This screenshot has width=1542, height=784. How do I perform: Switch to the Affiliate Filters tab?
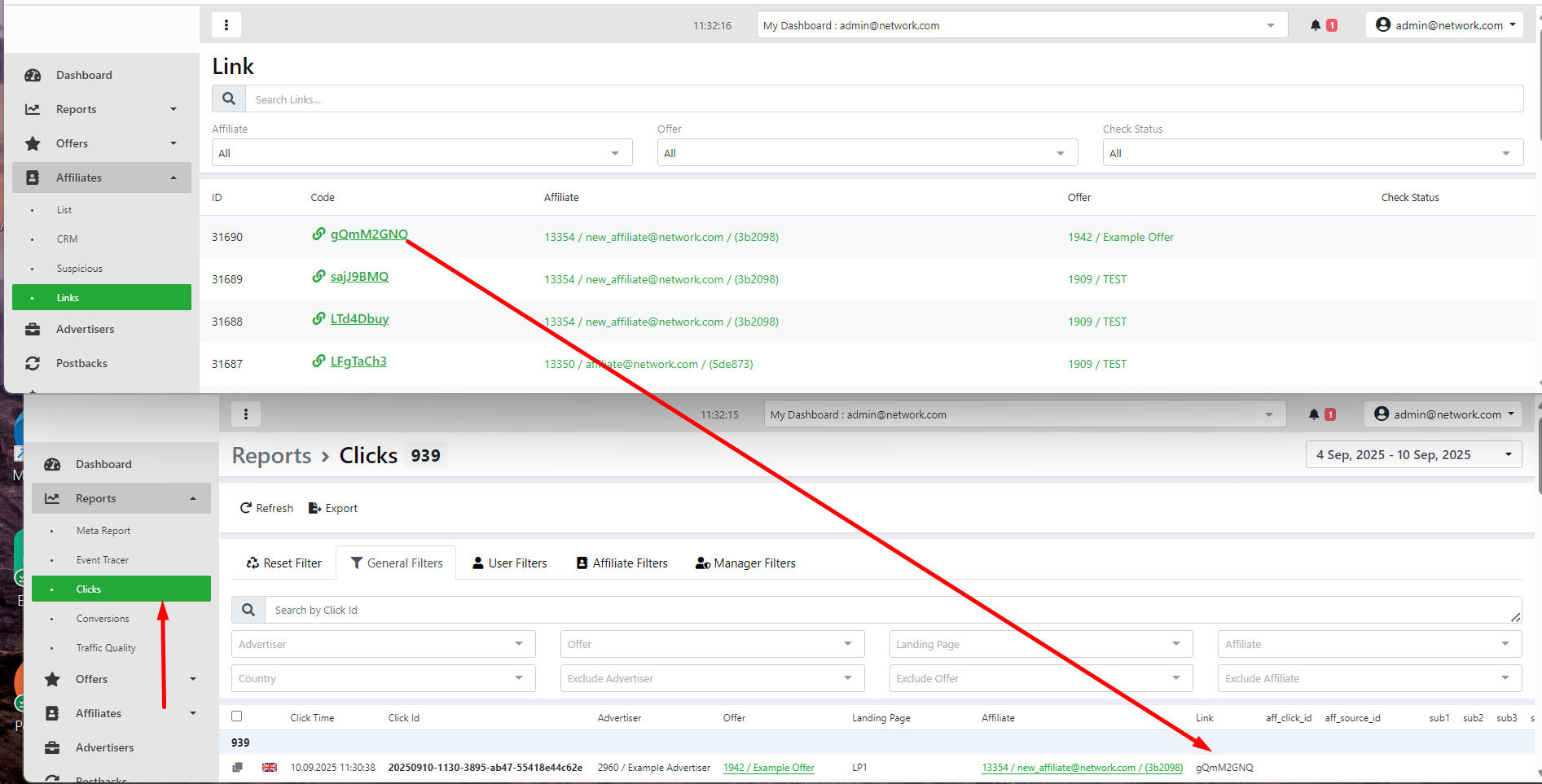pyautogui.click(x=622, y=563)
